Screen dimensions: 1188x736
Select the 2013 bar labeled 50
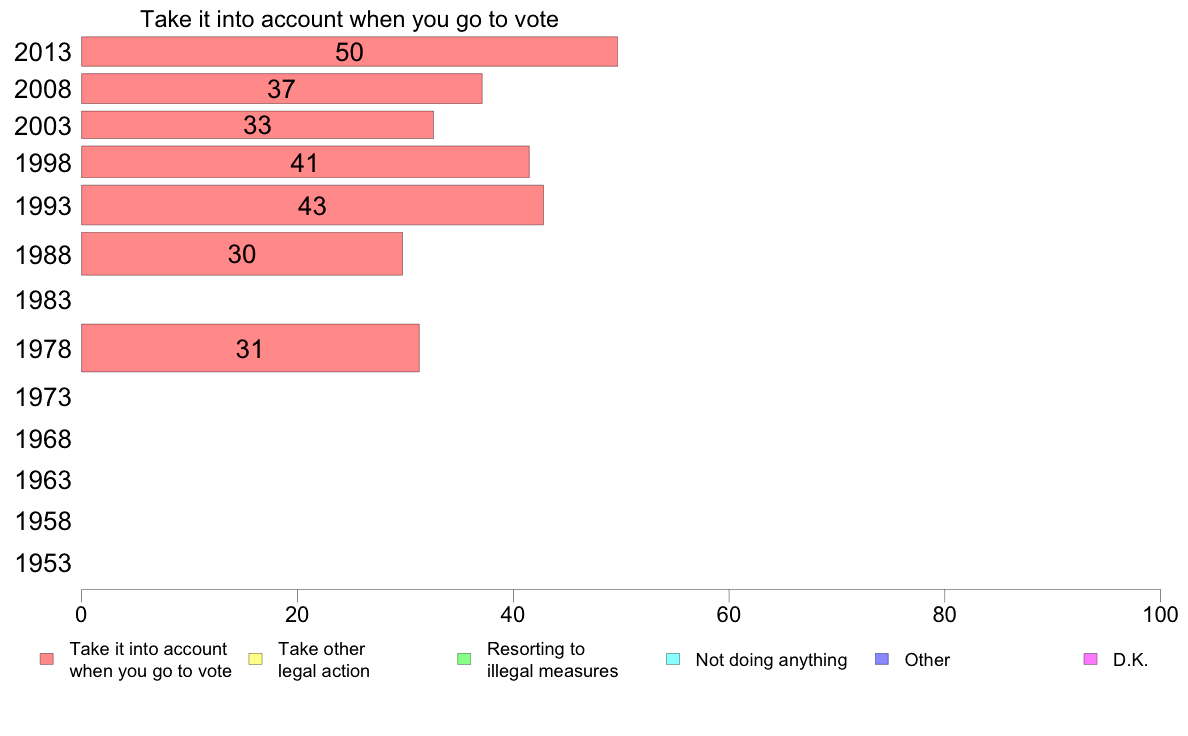[x=349, y=52]
